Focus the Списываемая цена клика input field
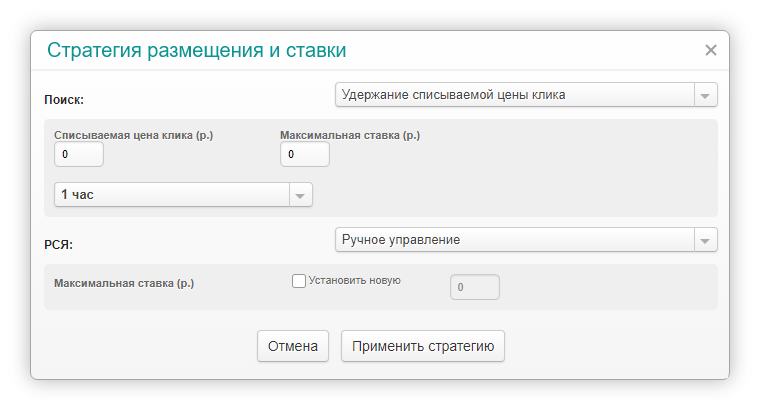760x410 pixels. pyautogui.click(x=79, y=154)
